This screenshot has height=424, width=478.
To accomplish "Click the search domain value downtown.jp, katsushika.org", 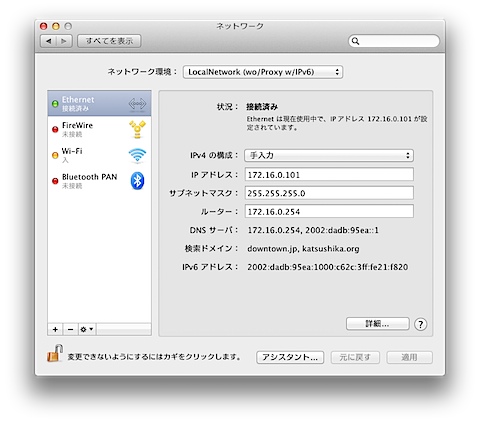I will pyautogui.click(x=303, y=249).
